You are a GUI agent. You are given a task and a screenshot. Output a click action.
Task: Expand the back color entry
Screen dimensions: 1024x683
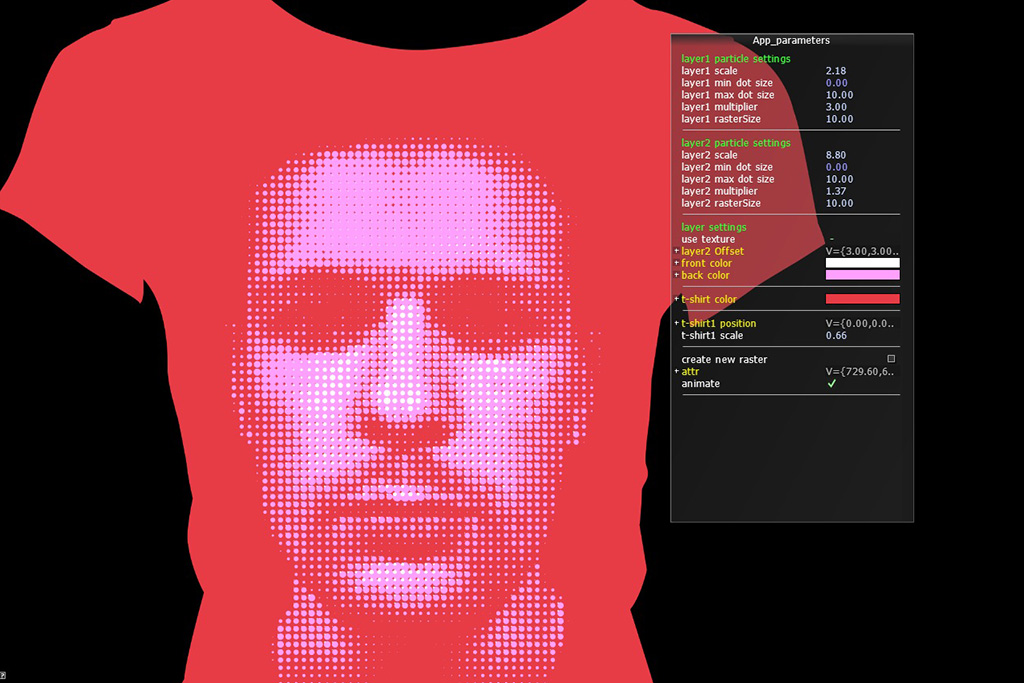[677, 276]
